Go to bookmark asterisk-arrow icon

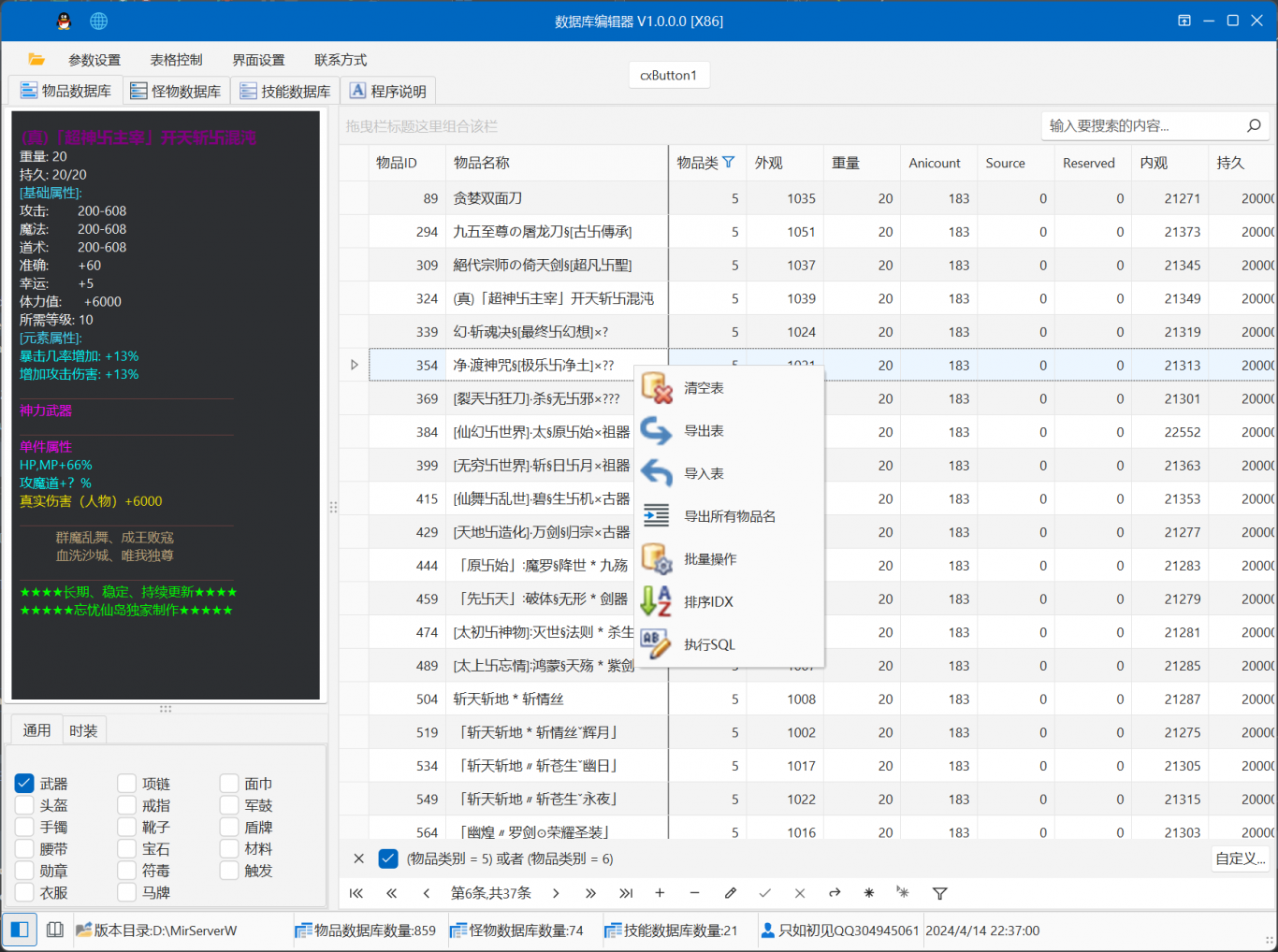pyautogui.click(x=903, y=893)
